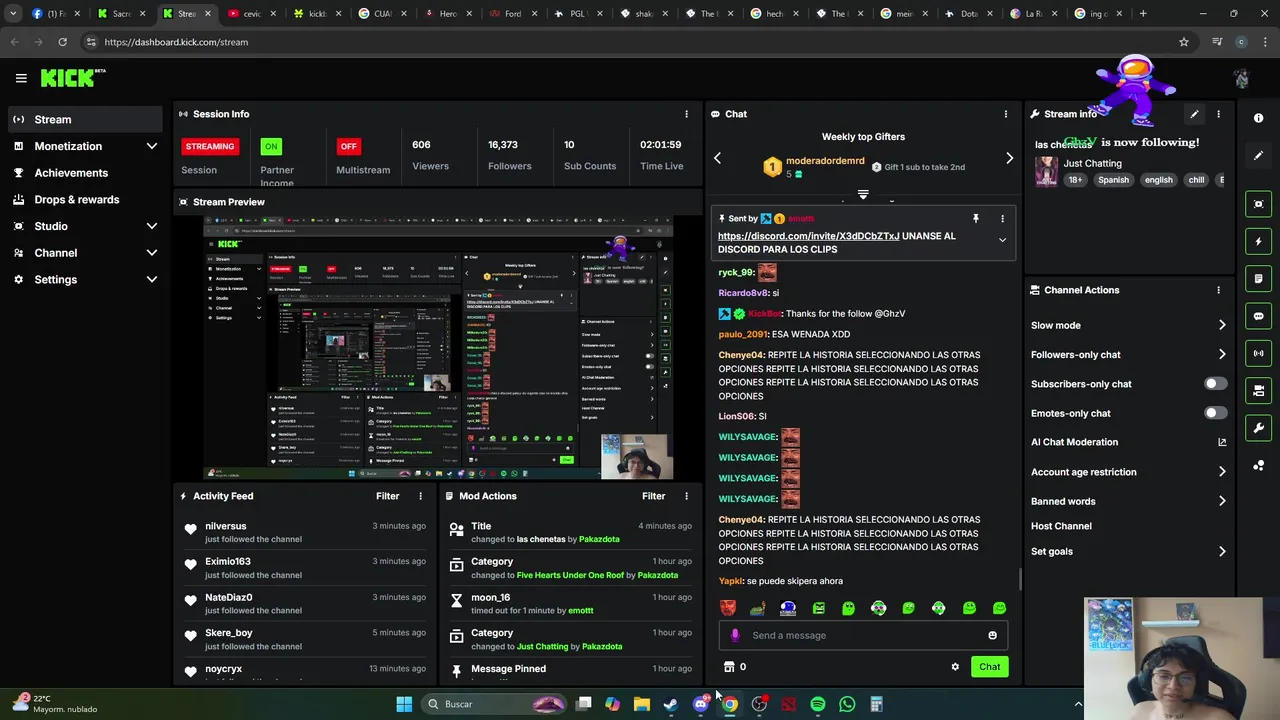Open Session Info options menu
This screenshot has width=1280, height=720.
click(686, 114)
